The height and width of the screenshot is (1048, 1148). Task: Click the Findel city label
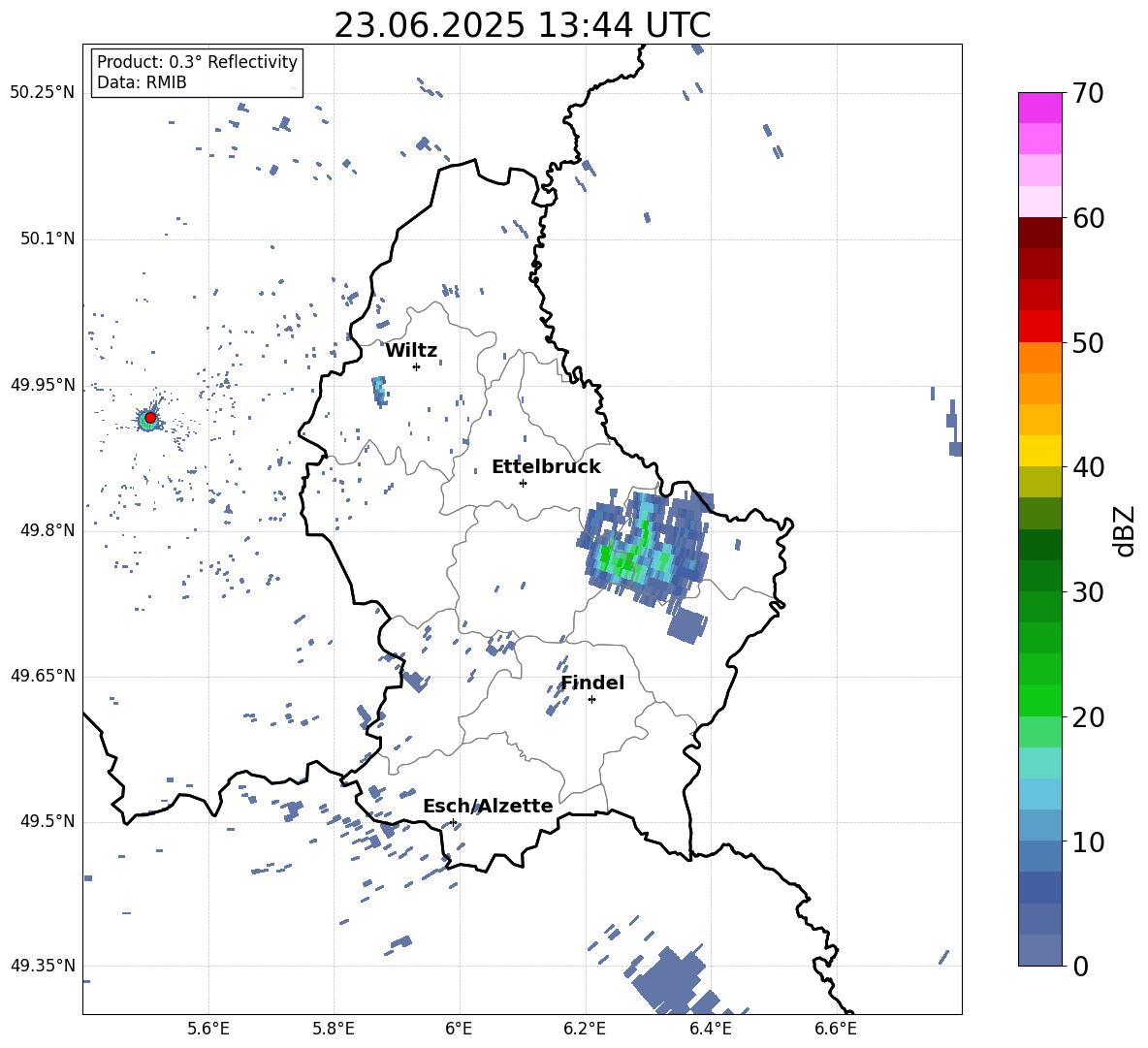tap(592, 683)
